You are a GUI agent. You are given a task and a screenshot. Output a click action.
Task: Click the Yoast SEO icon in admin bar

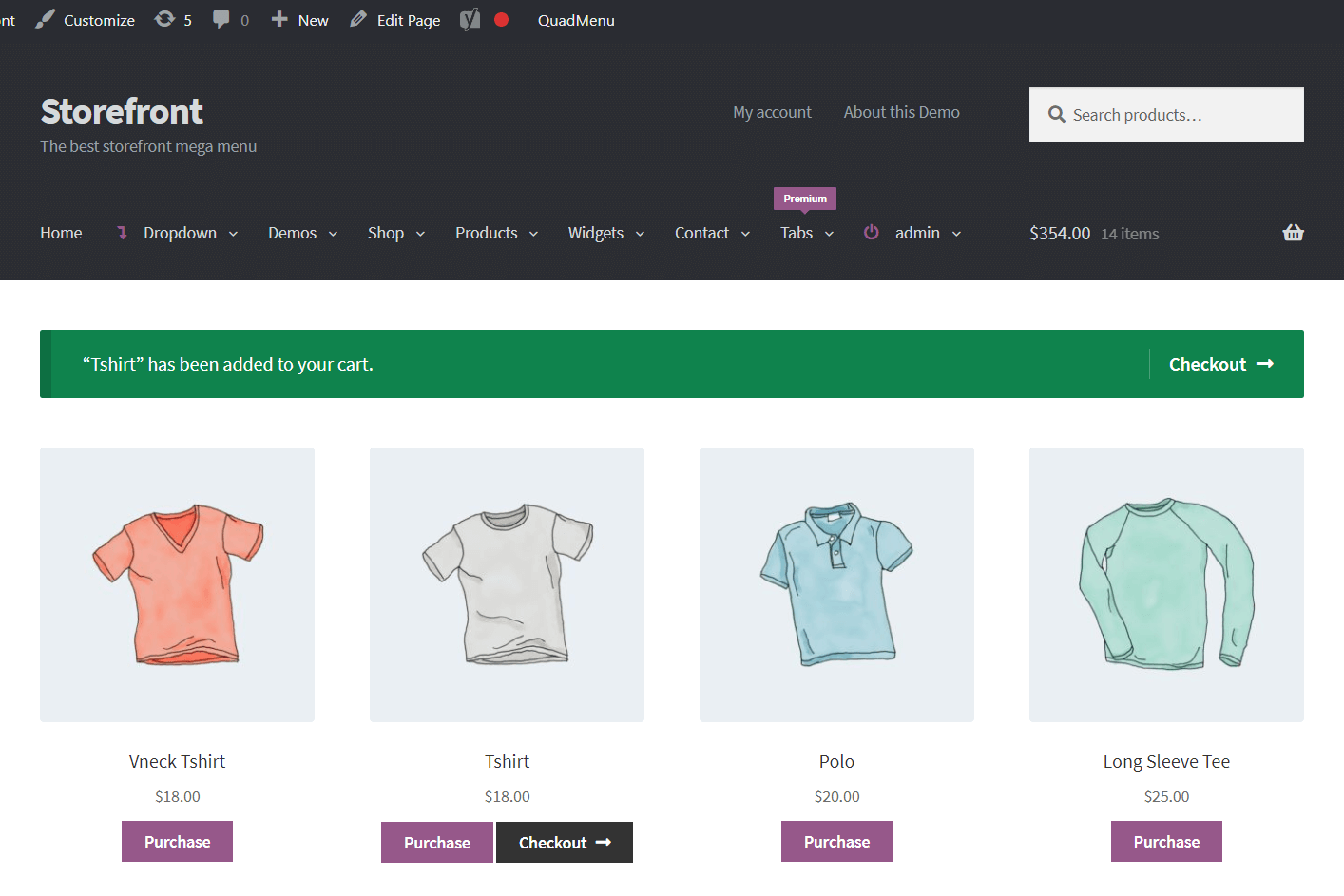point(470,20)
